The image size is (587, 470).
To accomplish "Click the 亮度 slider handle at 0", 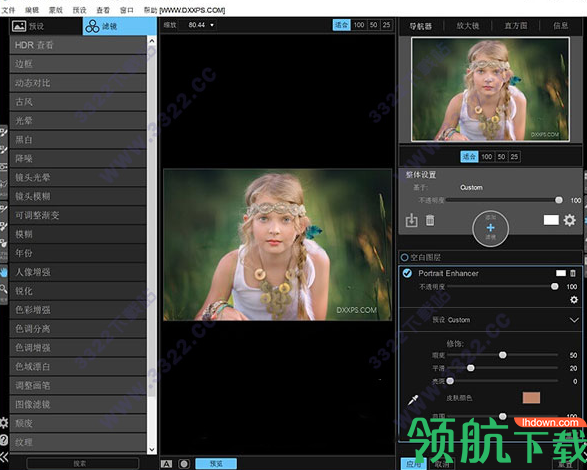I will pos(450,381).
